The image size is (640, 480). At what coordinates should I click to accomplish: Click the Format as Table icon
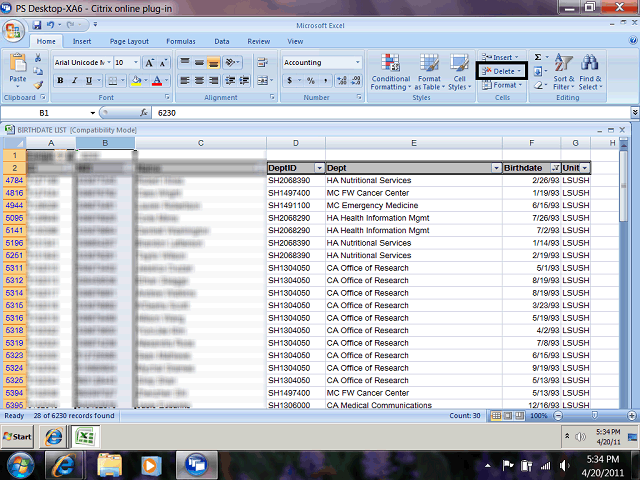pyautogui.click(x=429, y=71)
